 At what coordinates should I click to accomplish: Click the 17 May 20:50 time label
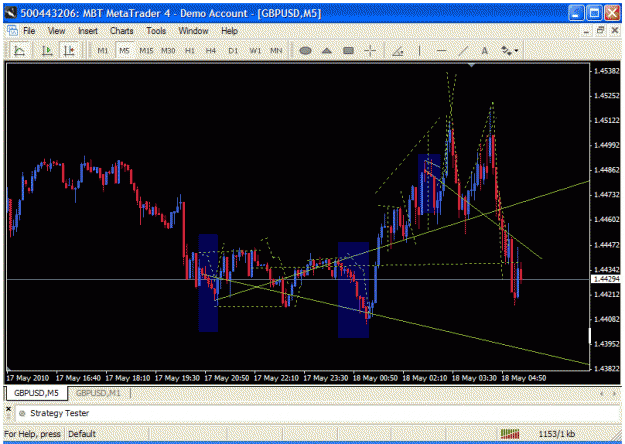[227, 378]
